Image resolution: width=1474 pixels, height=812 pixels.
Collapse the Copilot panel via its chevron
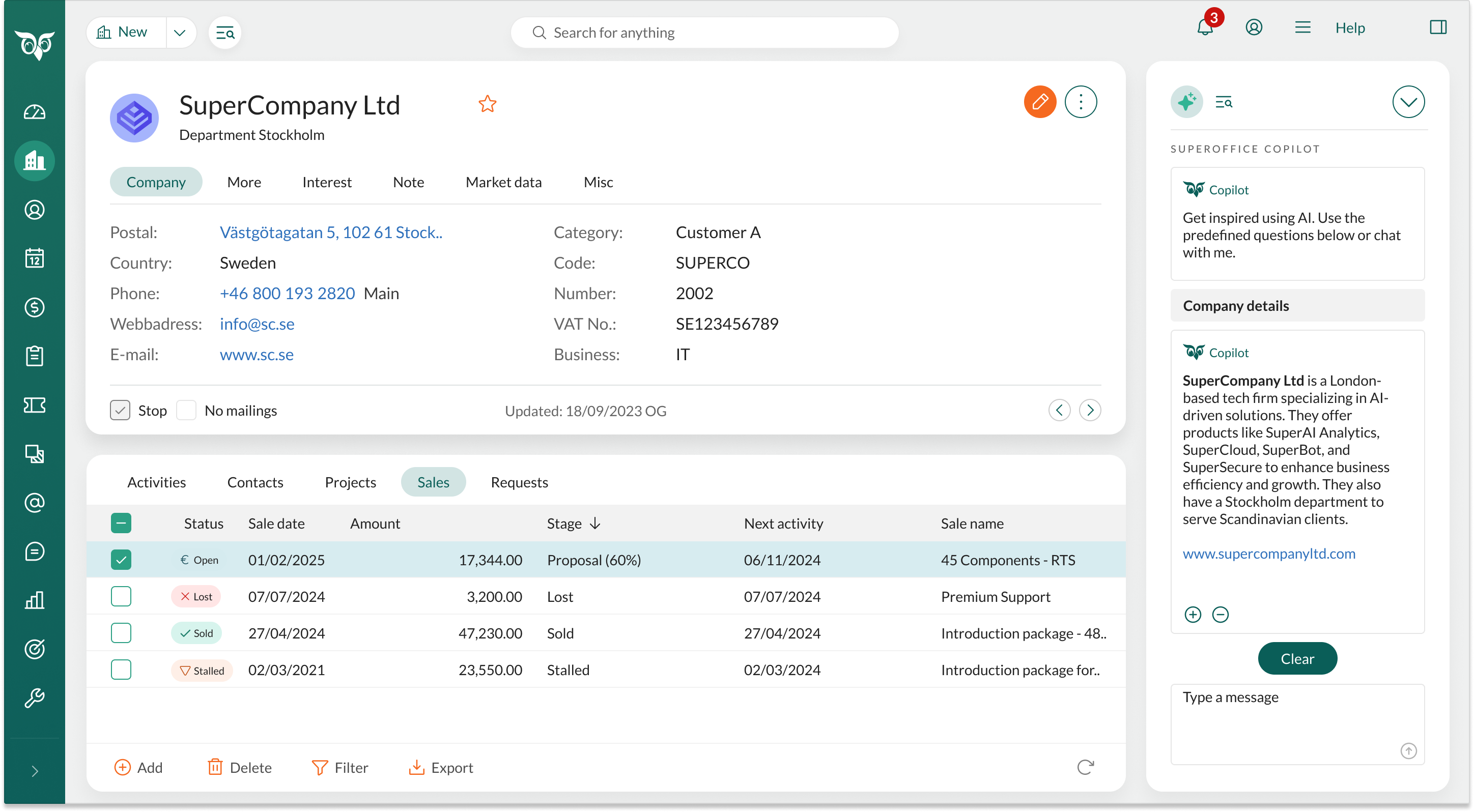tap(1409, 102)
